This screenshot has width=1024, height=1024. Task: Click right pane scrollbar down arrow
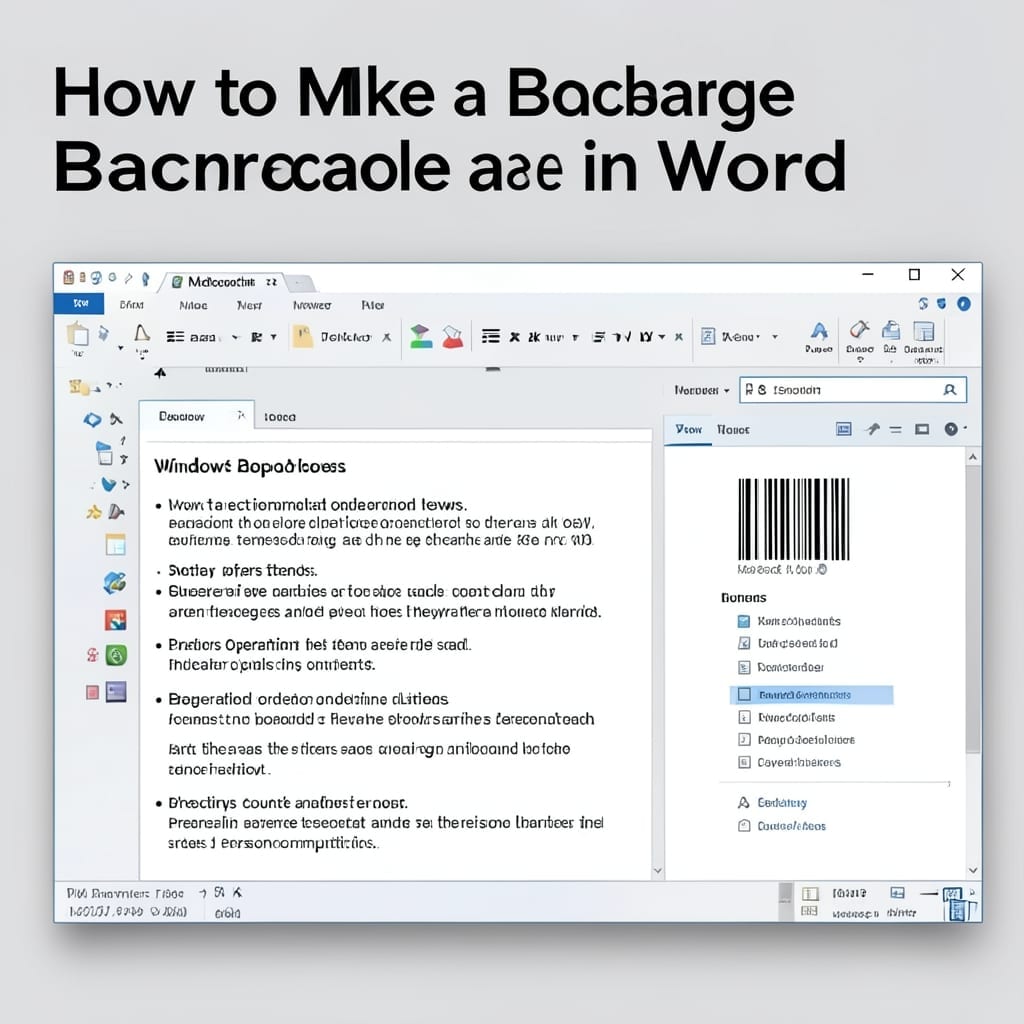973,870
